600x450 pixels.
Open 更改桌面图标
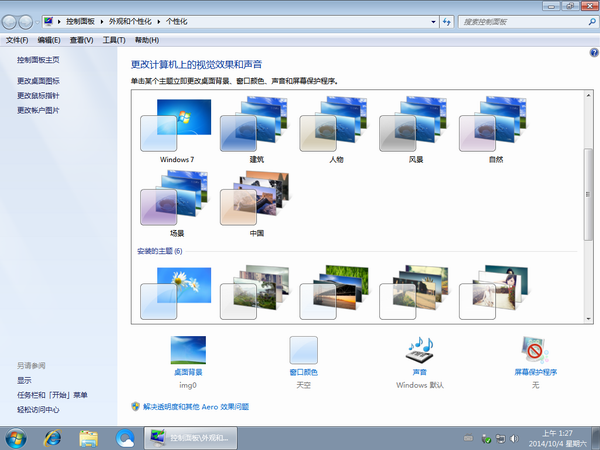[38, 81]
